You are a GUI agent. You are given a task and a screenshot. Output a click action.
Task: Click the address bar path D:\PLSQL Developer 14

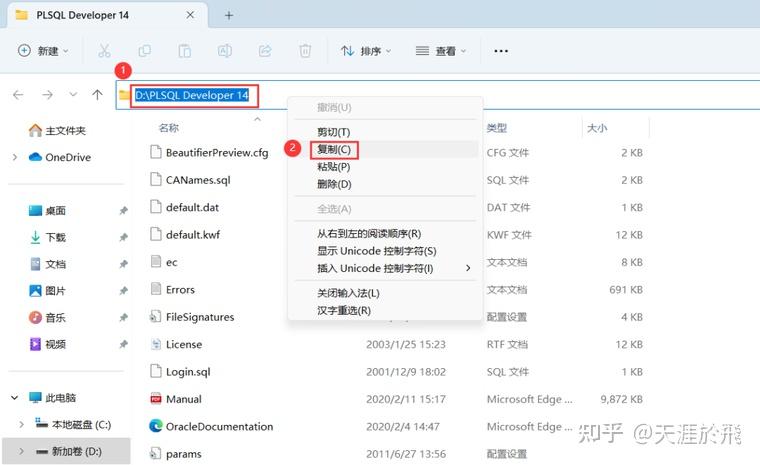point(192,95)
